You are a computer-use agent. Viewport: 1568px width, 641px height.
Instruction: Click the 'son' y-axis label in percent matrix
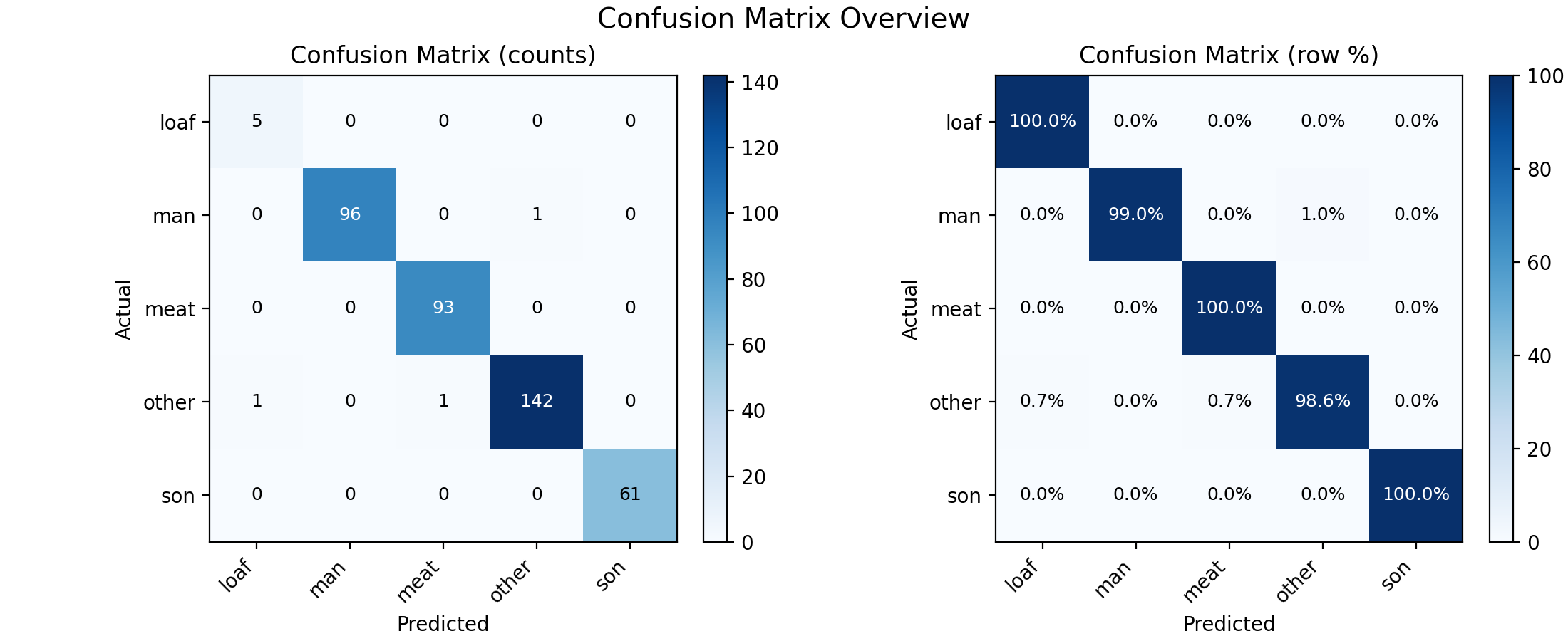tap(964, 496)
